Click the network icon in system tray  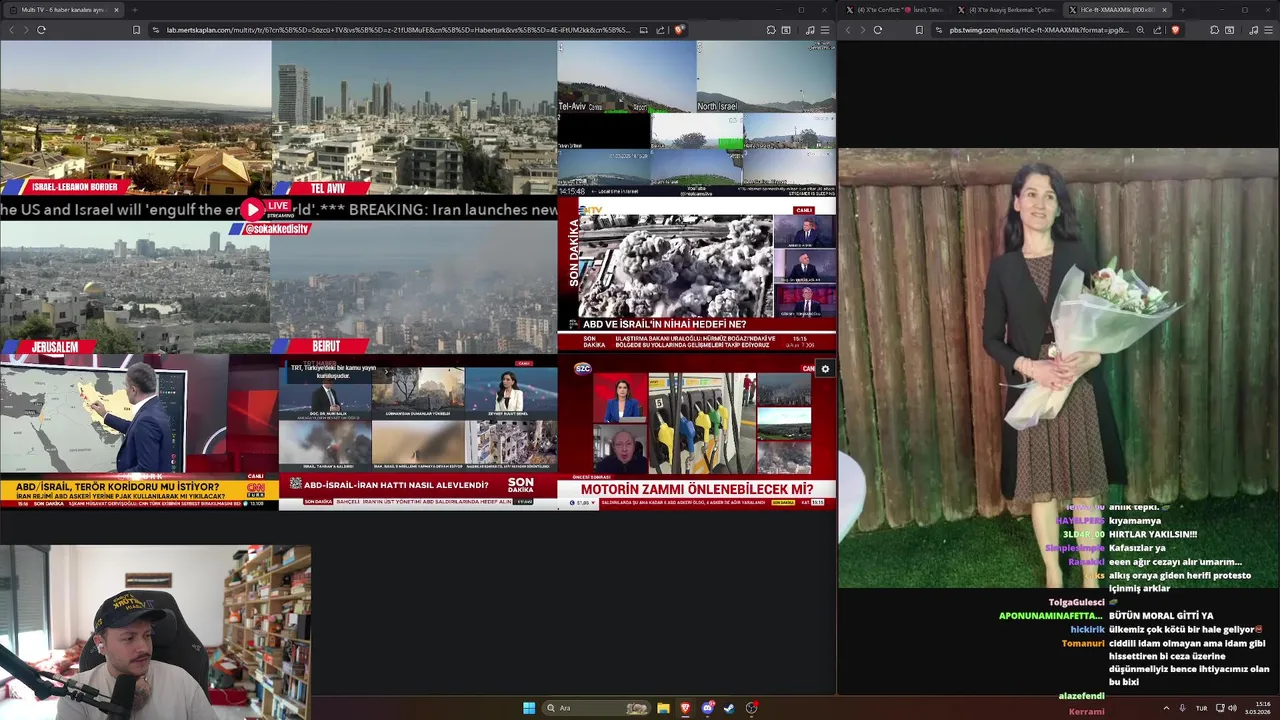coord(1220,708)
